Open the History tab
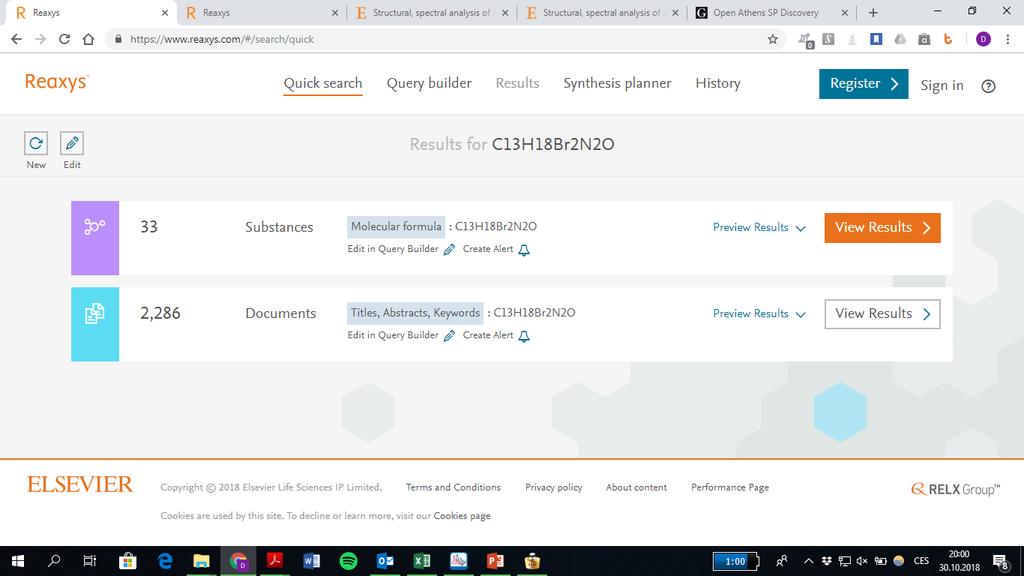The image size is (1024, 576). point(718,84)
